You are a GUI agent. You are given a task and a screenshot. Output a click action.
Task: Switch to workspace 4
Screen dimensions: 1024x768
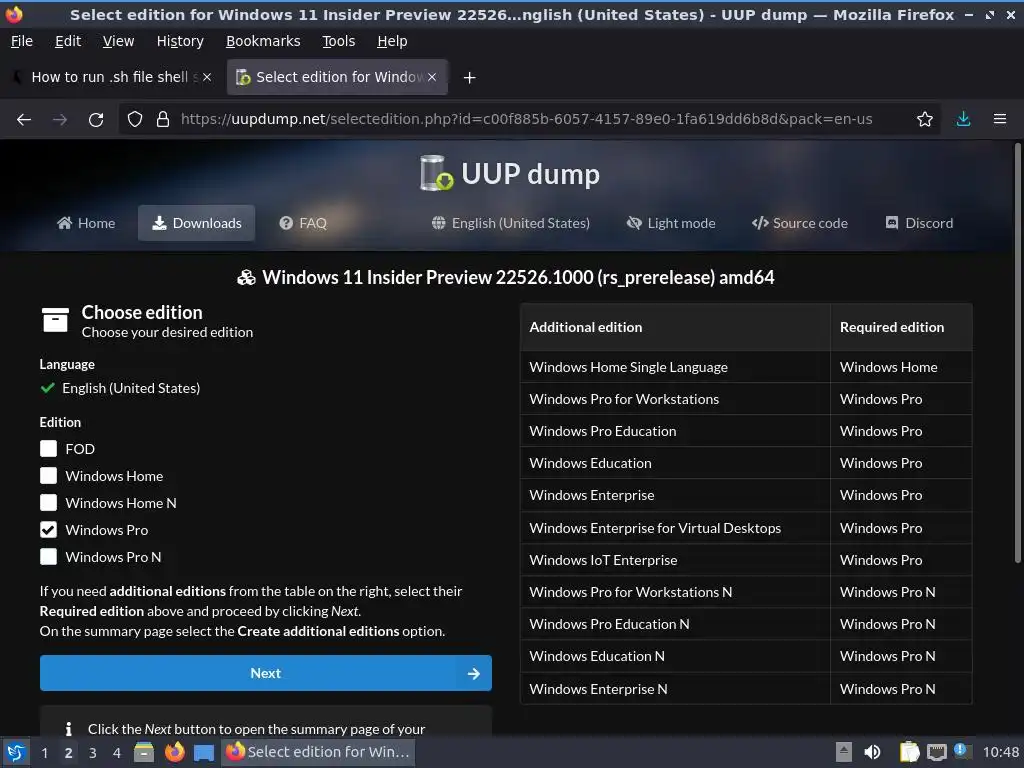[x=117, y=753]
